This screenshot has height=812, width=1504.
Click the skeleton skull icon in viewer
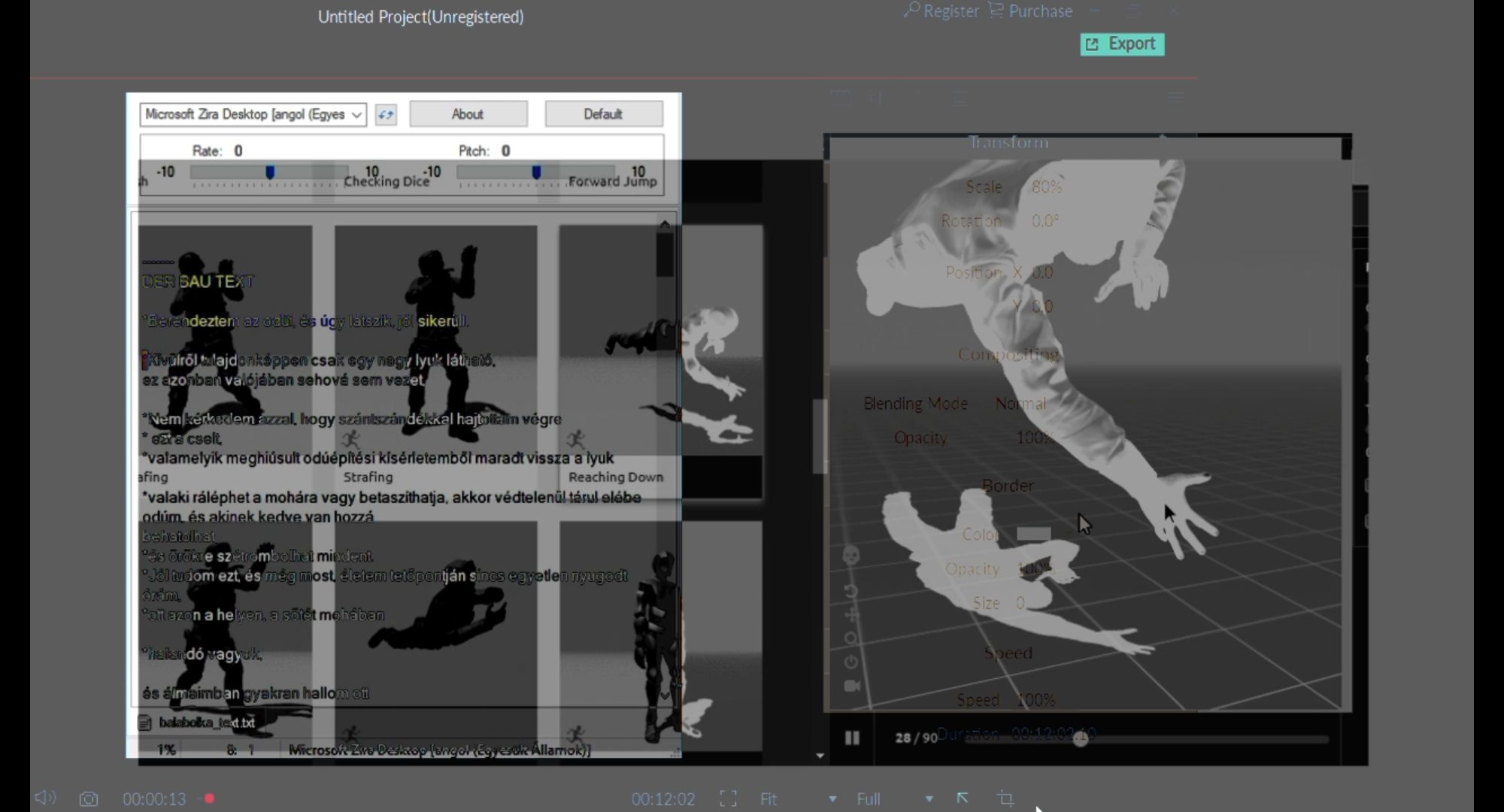[x=851, y=556]
